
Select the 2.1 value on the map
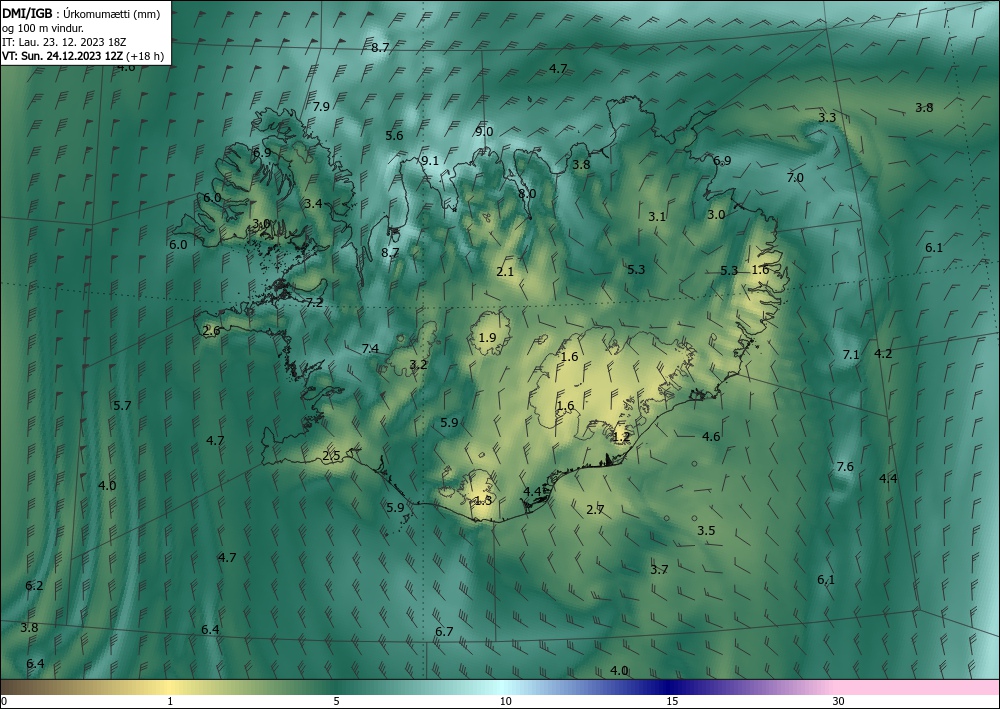point(505,272)
